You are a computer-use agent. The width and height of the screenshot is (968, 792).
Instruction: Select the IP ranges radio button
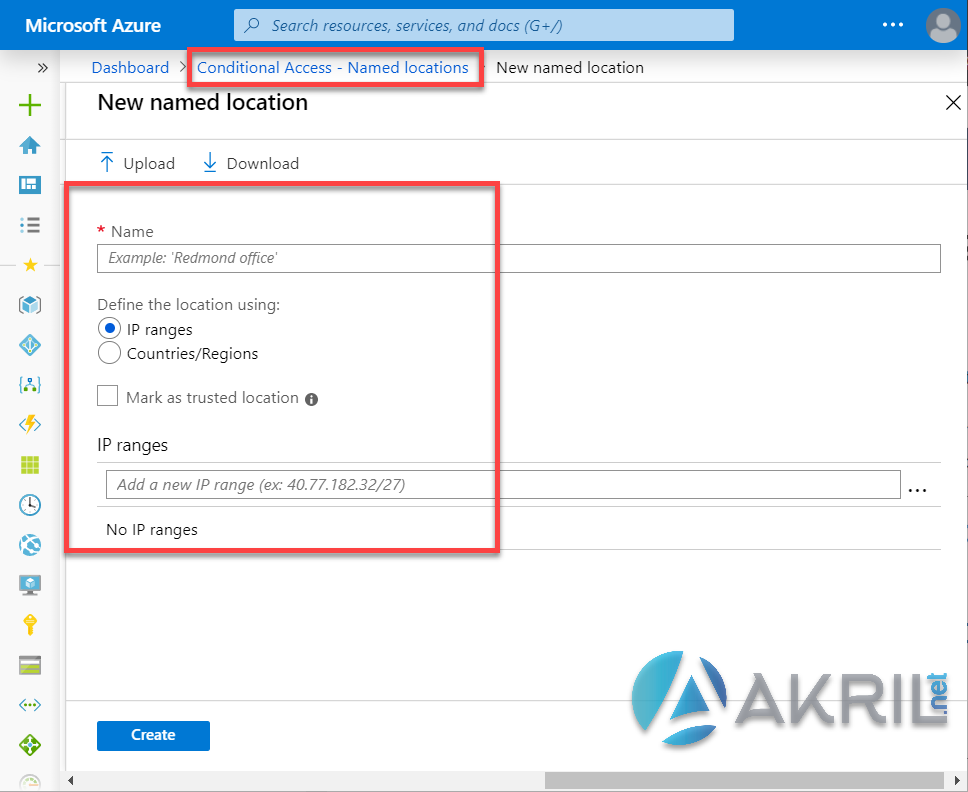tap(109, 328)
